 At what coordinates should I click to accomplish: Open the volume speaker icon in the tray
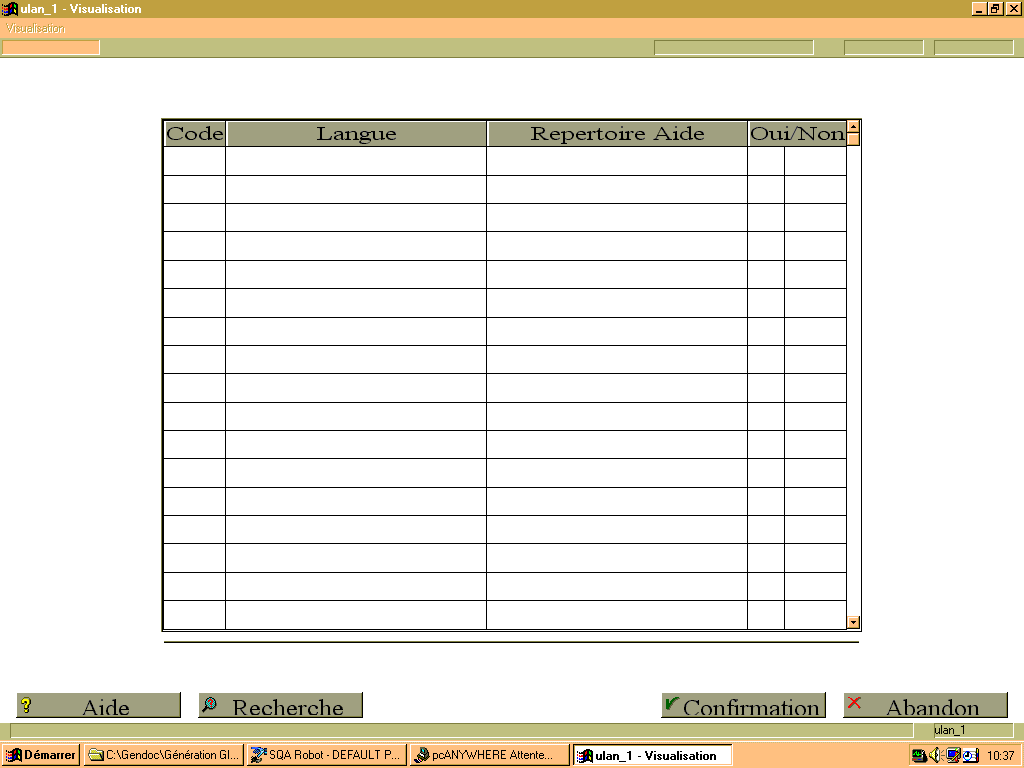[935, 755]
